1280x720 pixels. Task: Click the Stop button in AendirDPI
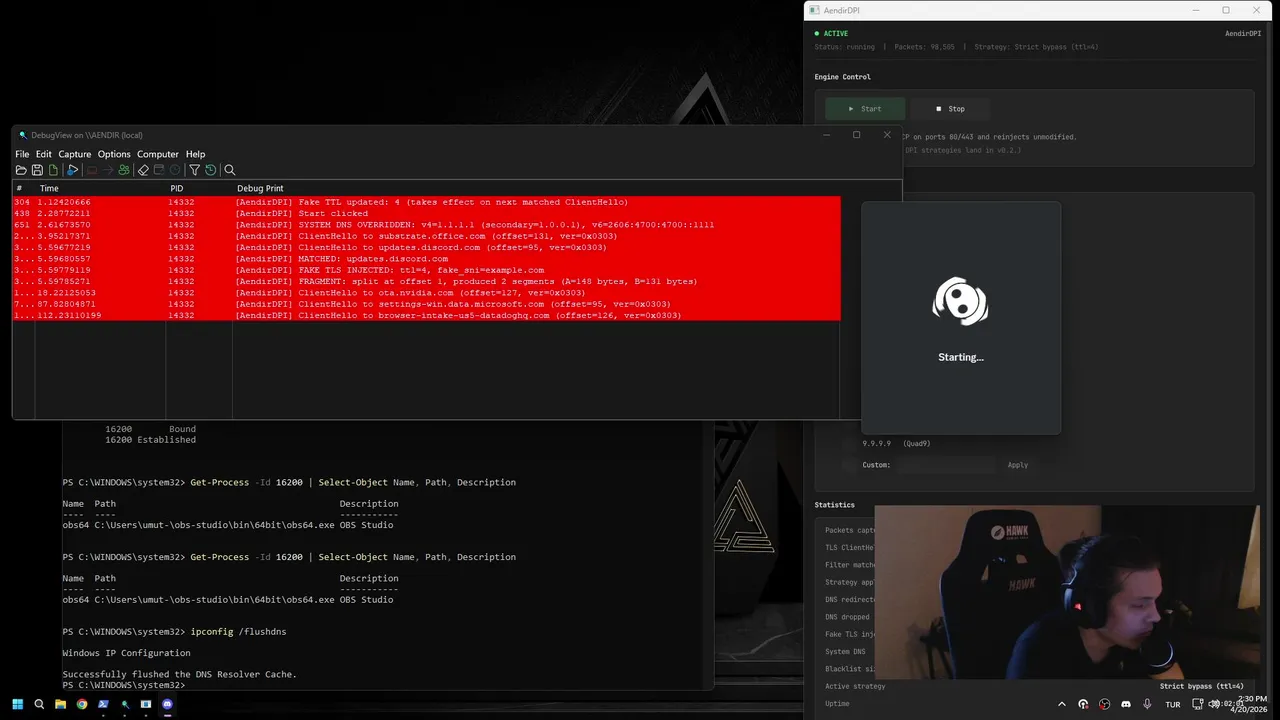pos(950,109)
